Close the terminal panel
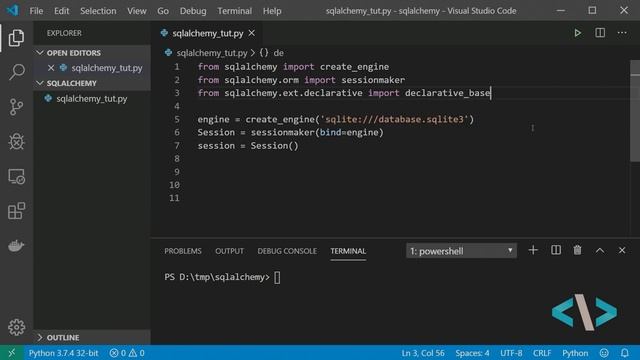This screenshot has width=640, height=360. coord(622,250)
